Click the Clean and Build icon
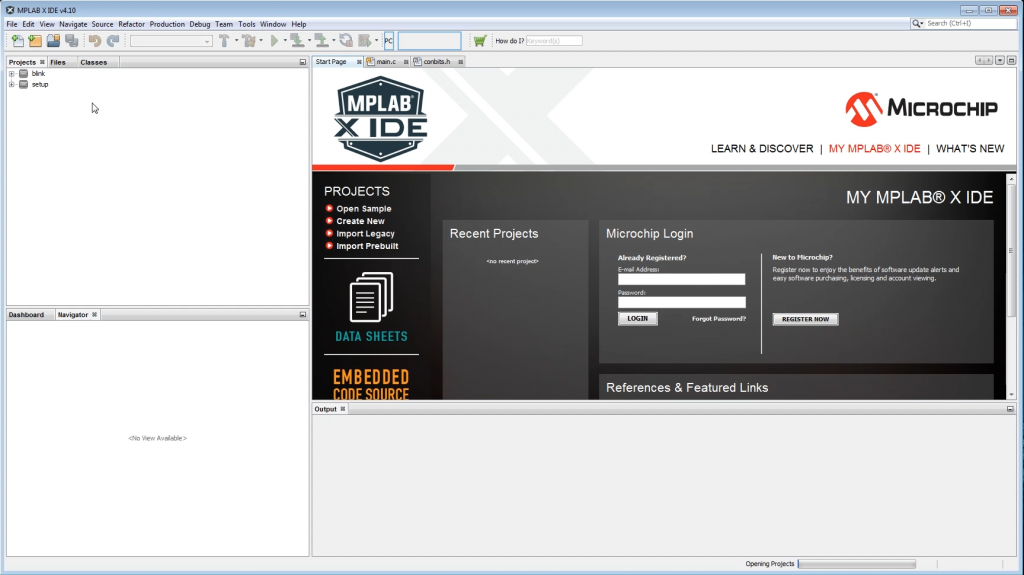 tap(249, 41)
